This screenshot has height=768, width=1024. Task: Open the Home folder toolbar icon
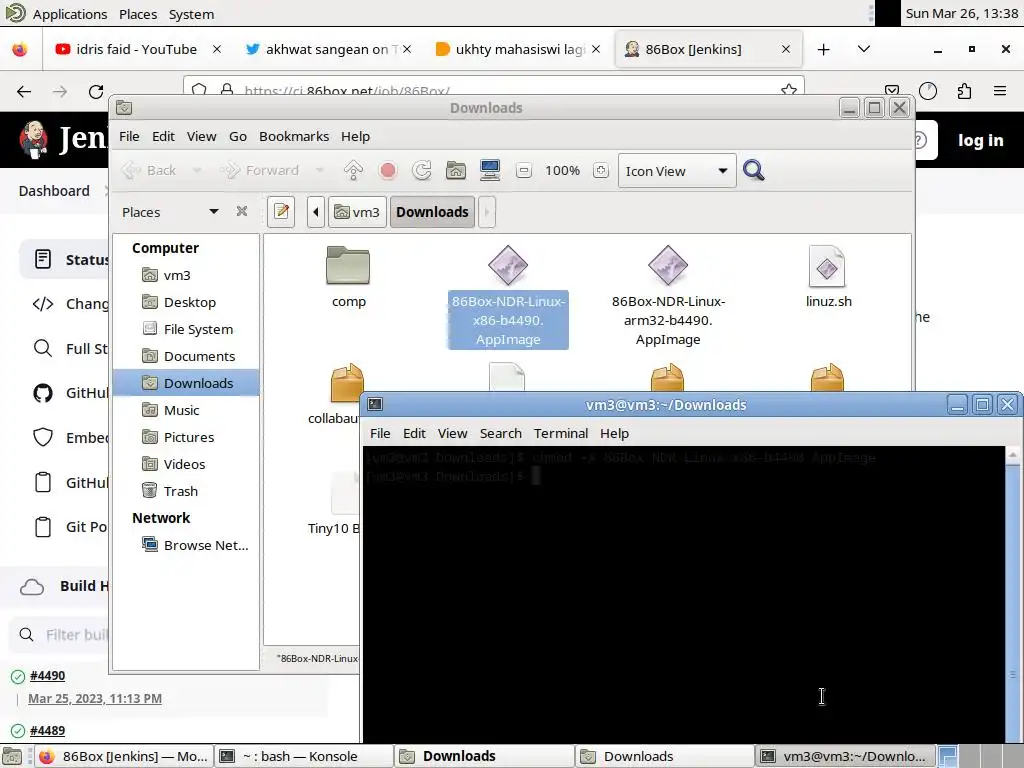[456, 170]
